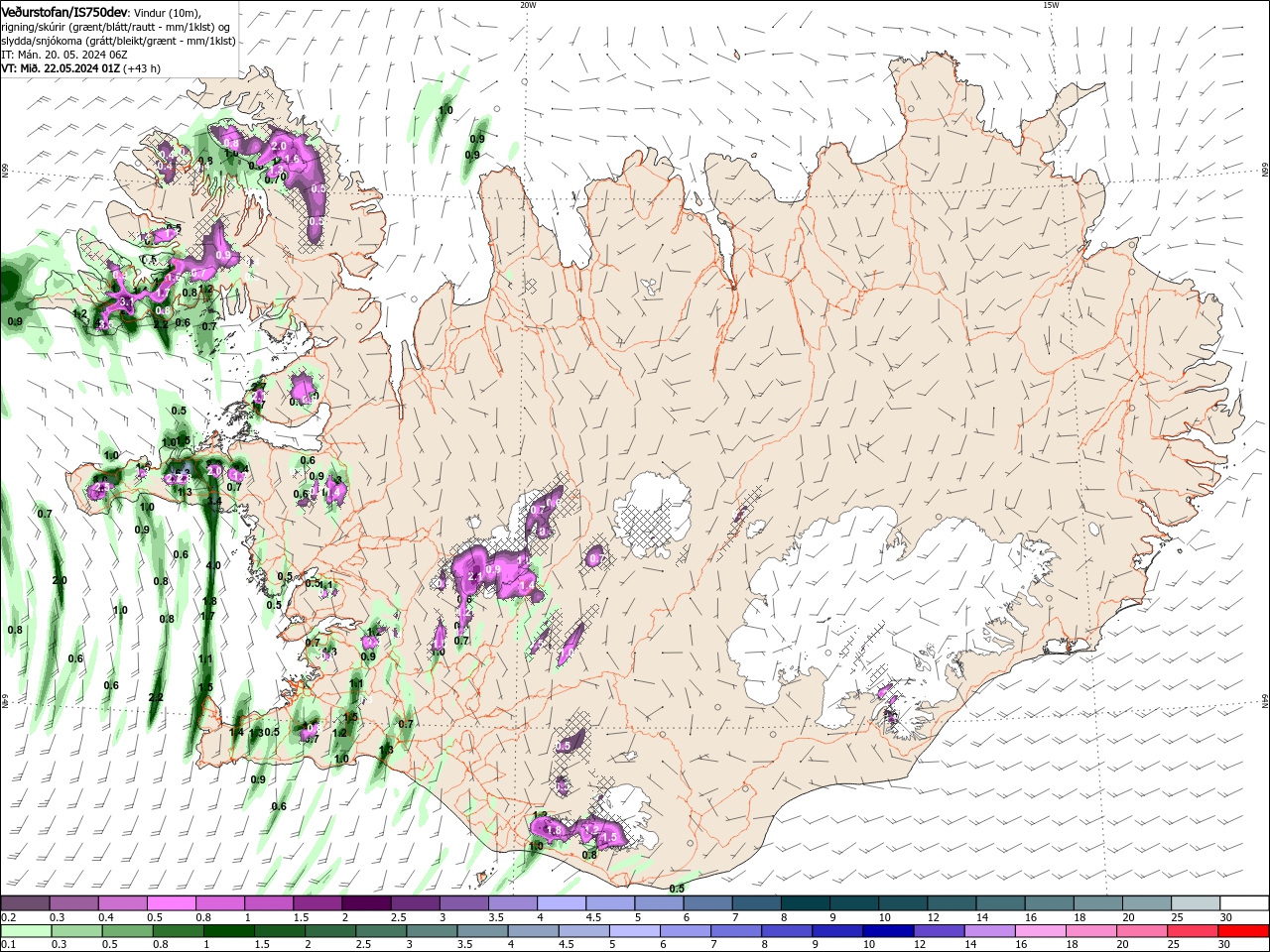This screenshot has height=952, width=1270.
Task: Pick the rain legend swatch between 0.8 and 1
Action: coord(178,931)
